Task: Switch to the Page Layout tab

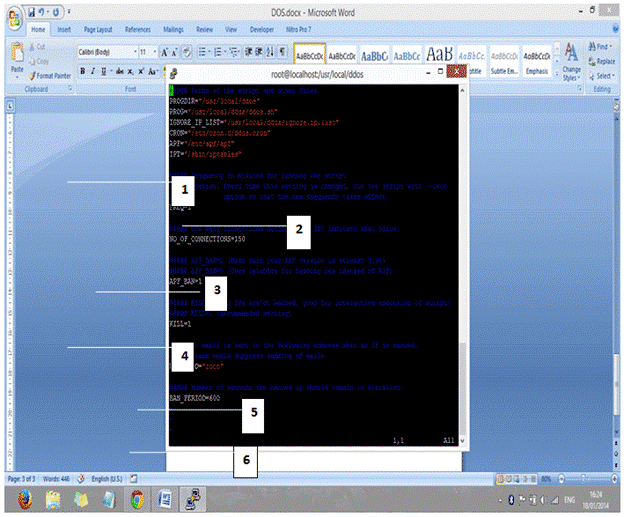Action: coord(98,30)
